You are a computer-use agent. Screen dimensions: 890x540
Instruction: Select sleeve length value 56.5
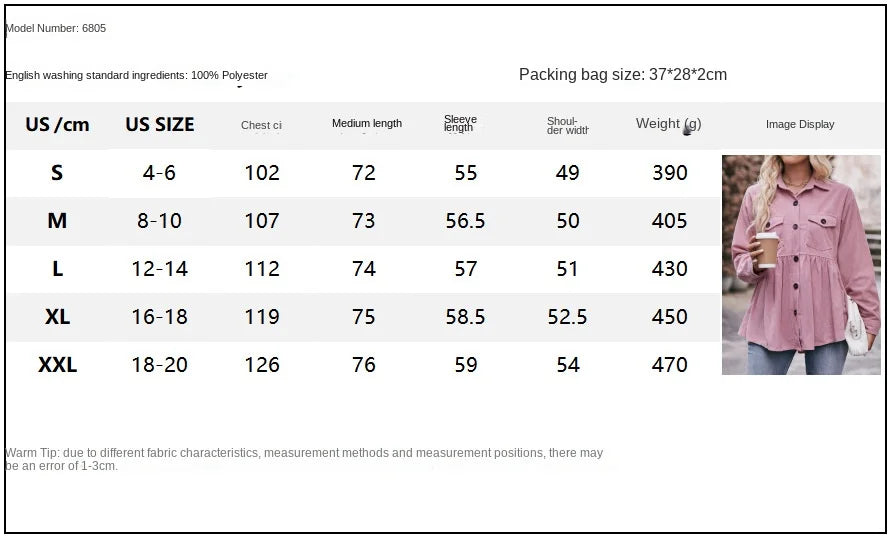(465, 221)
